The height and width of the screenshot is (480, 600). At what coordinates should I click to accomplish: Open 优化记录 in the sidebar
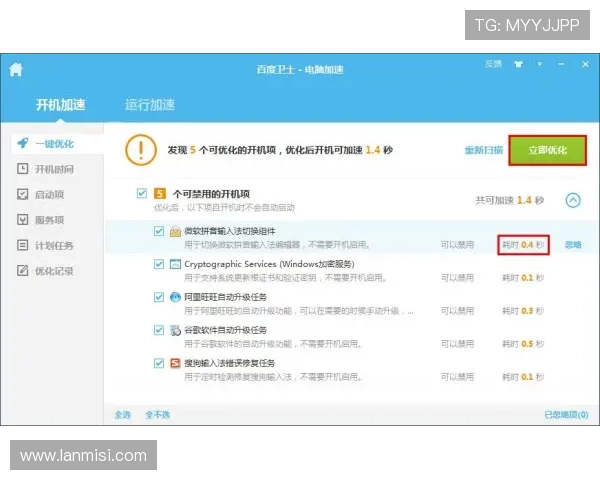(54, 271)
